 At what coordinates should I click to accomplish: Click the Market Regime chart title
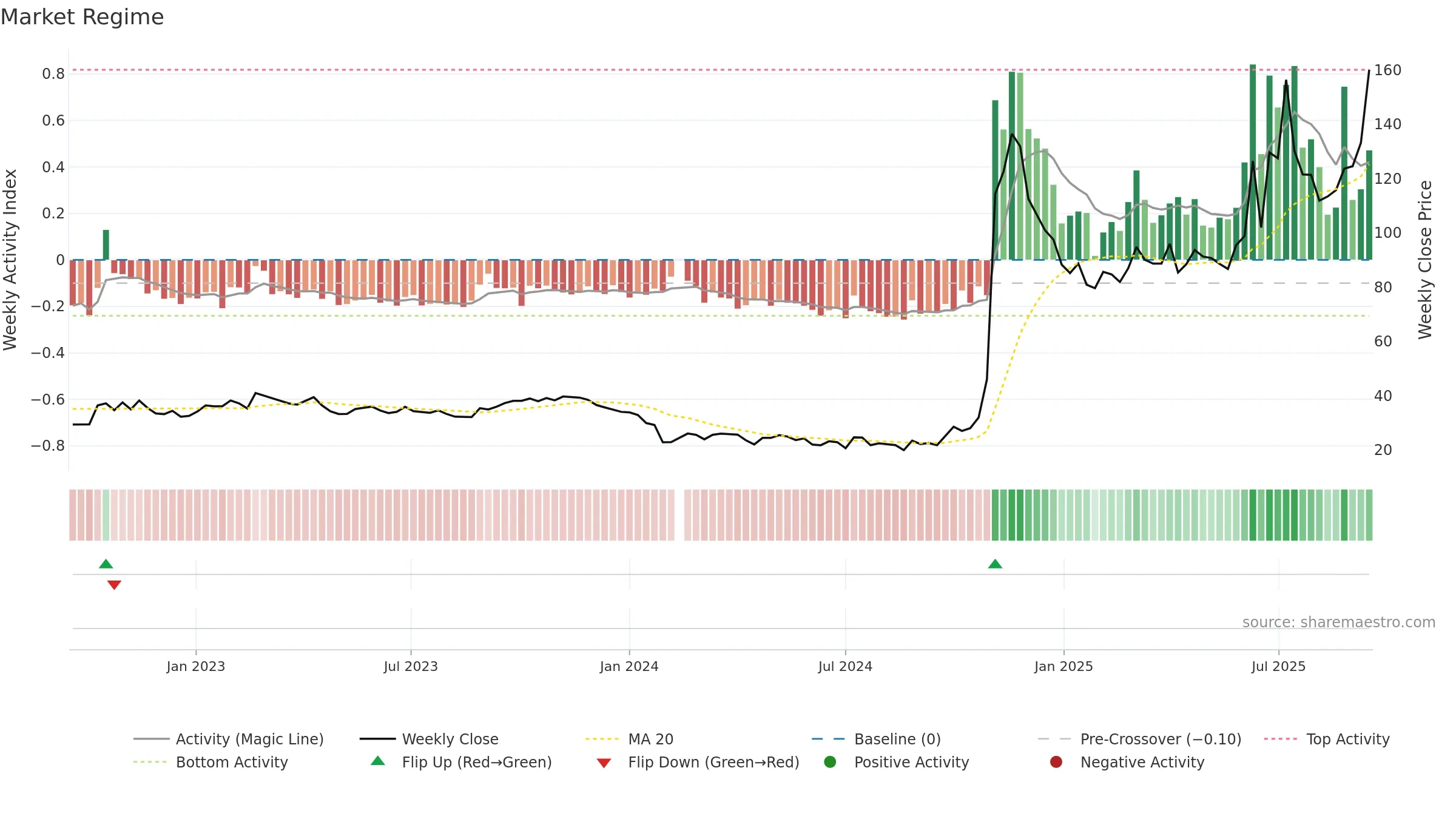(82, 17)
